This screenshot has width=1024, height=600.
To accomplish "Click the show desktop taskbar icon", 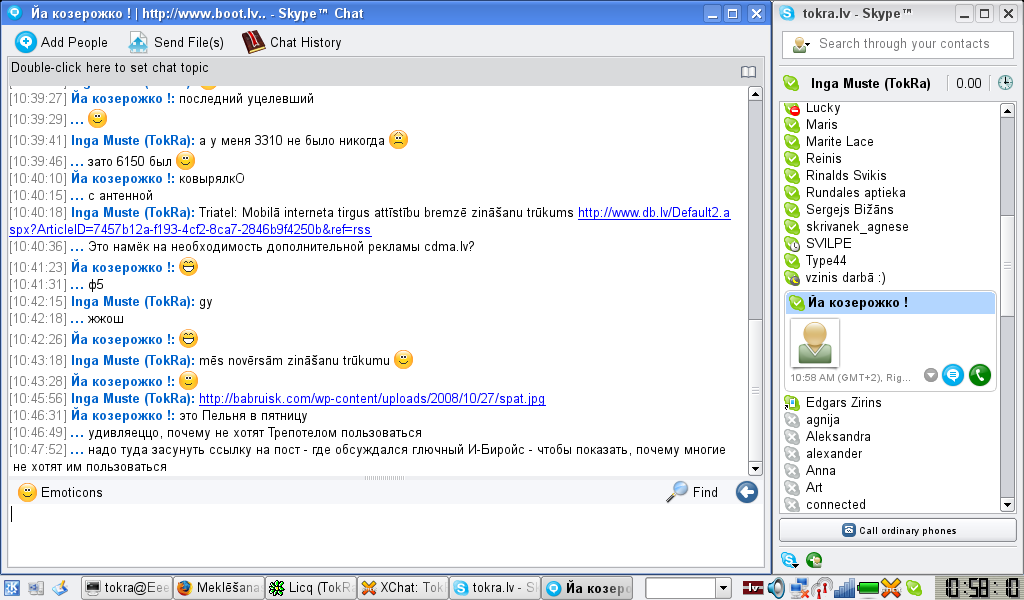I will pyautogui.click(x=36, y=588).
